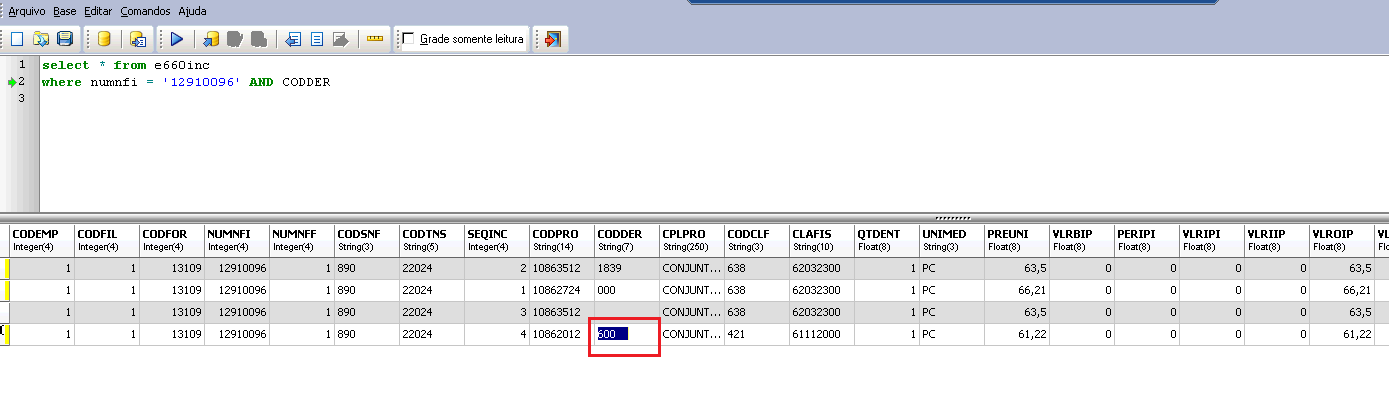Open the Comandos menu
The image size is (1389, 420).
pyautogui.click(x=145, y=11)
